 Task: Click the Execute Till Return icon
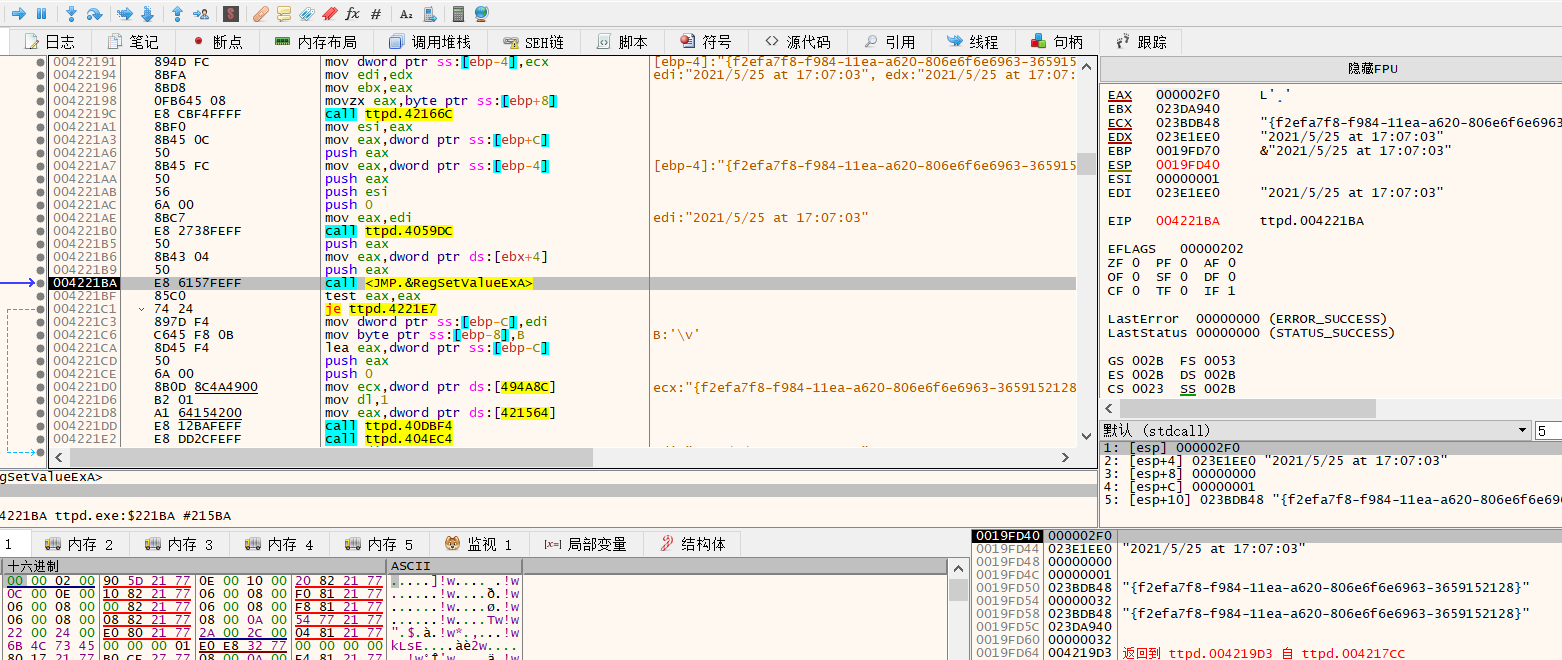click(x=178, y=14)
